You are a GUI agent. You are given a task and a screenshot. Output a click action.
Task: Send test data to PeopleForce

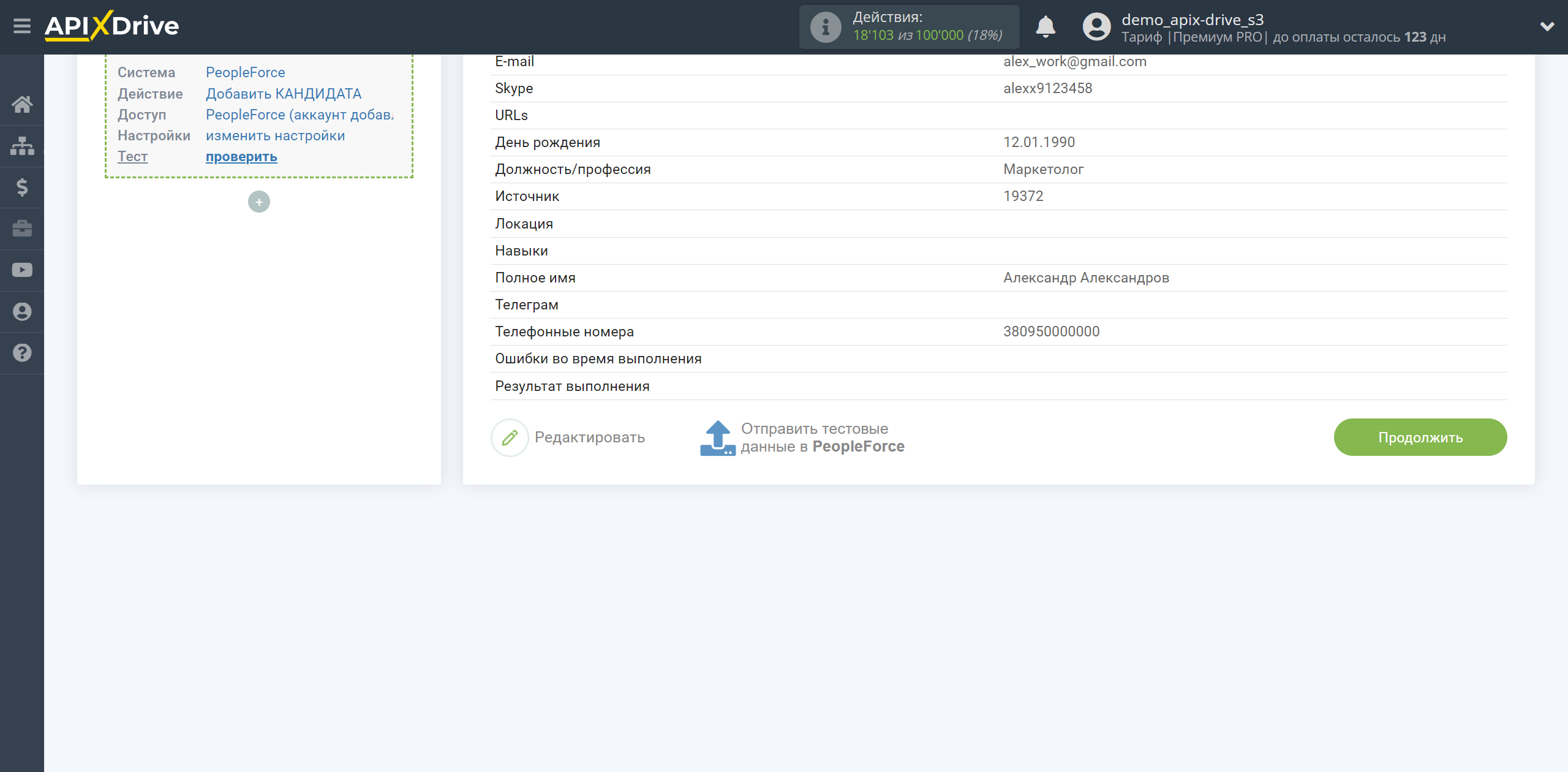tap(823, 437)
